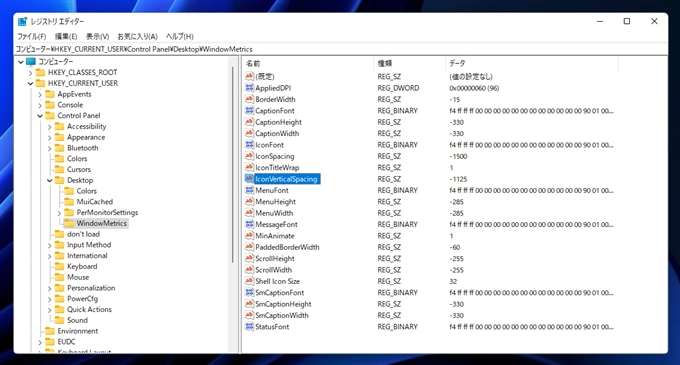This screenshot has width=680, height=365.
Task: Click the MenuHeight string icon
Action: coord(249,202)
